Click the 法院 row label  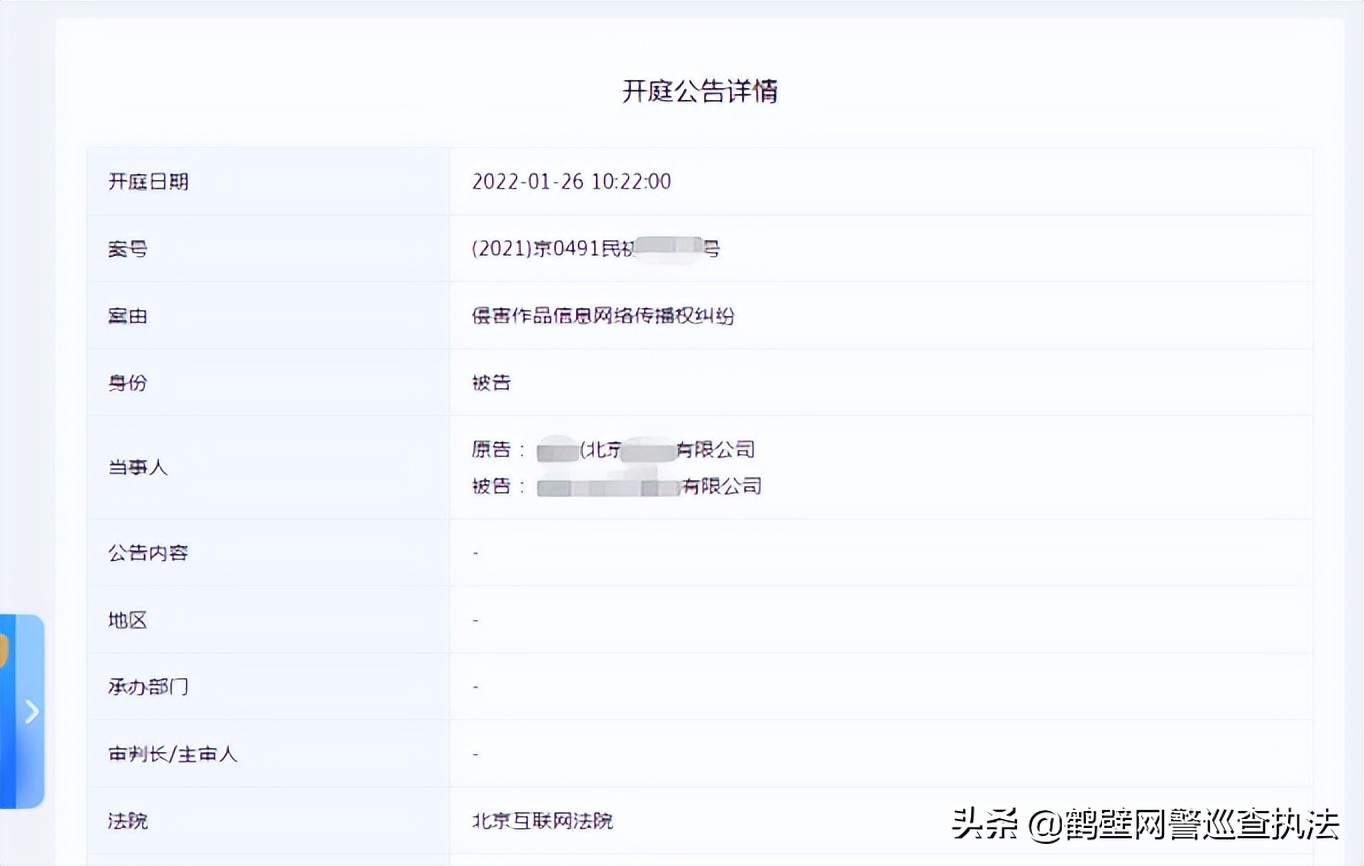(x=126, y=821)
